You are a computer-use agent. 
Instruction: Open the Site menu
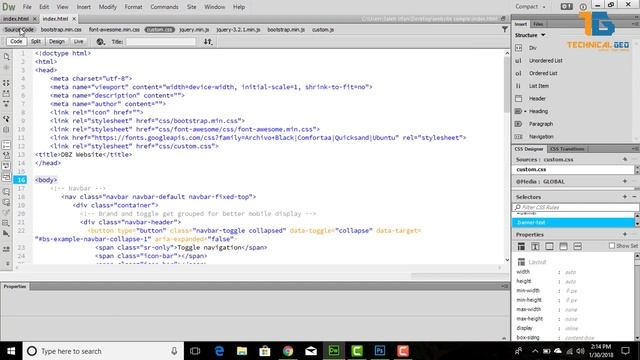[x=191, y=7]
